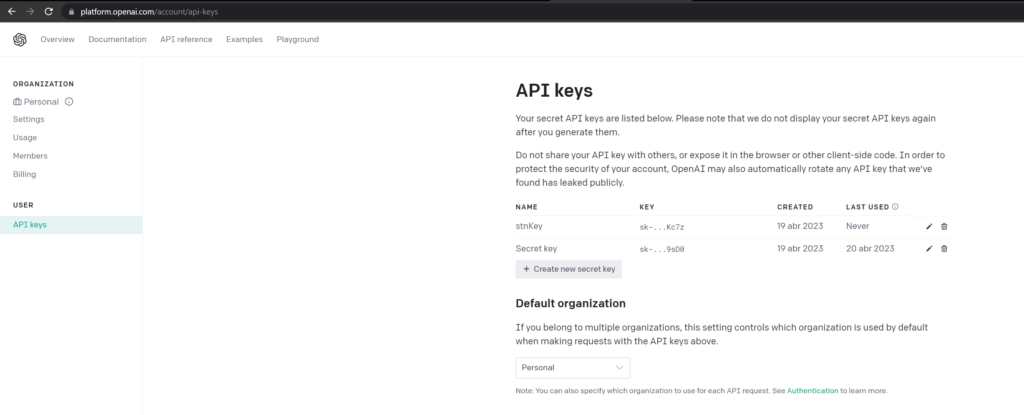Click the browser address bar URL
1024x415 pixels.
click(x=150, y=12)
